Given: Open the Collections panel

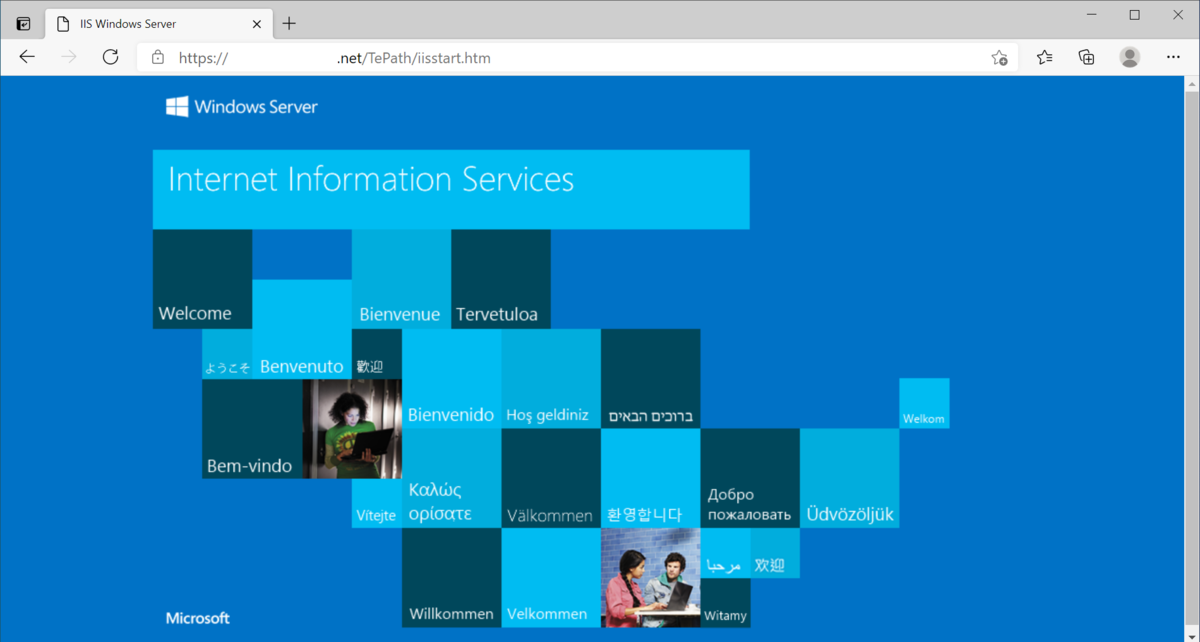Looking at the screenshot, I should click(x=1087, y=57).
